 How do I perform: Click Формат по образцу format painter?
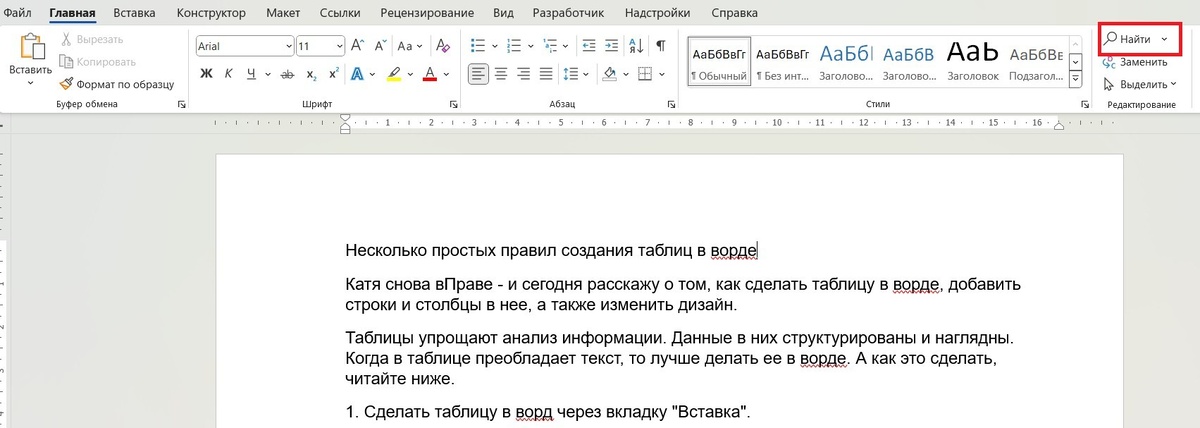116,84
